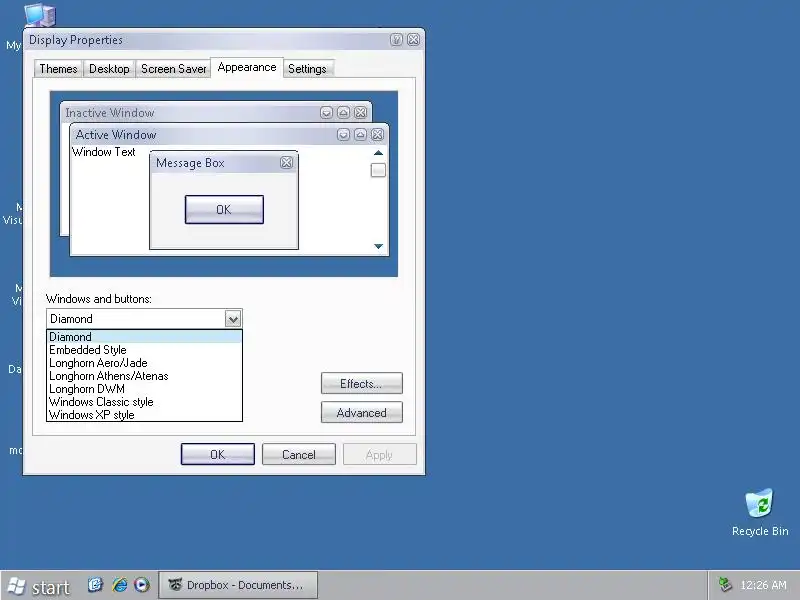
Task: Open the Screen Saver tab
Action: coord(173,69)
